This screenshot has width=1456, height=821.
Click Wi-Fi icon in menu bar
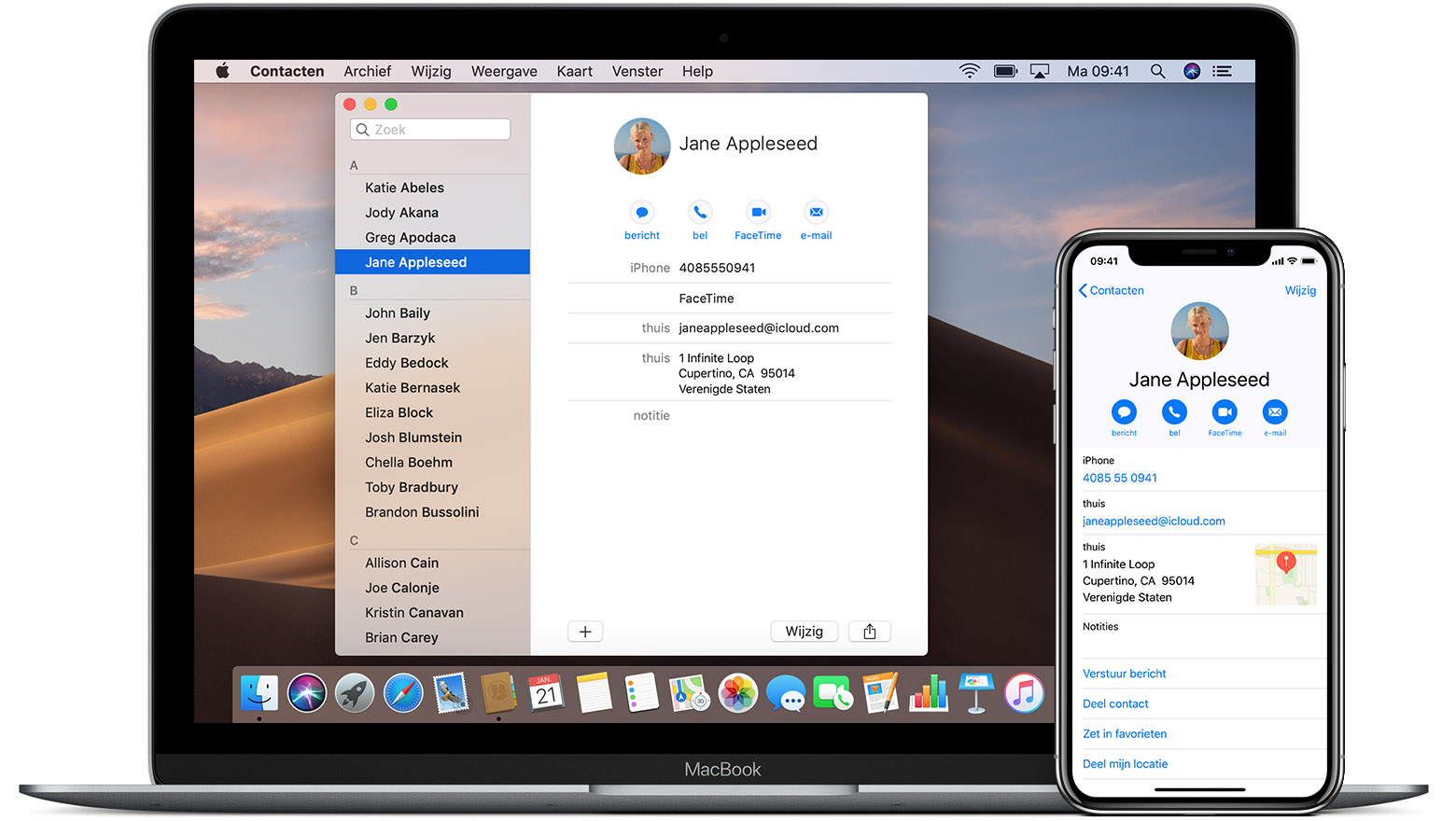pos(970,71)
